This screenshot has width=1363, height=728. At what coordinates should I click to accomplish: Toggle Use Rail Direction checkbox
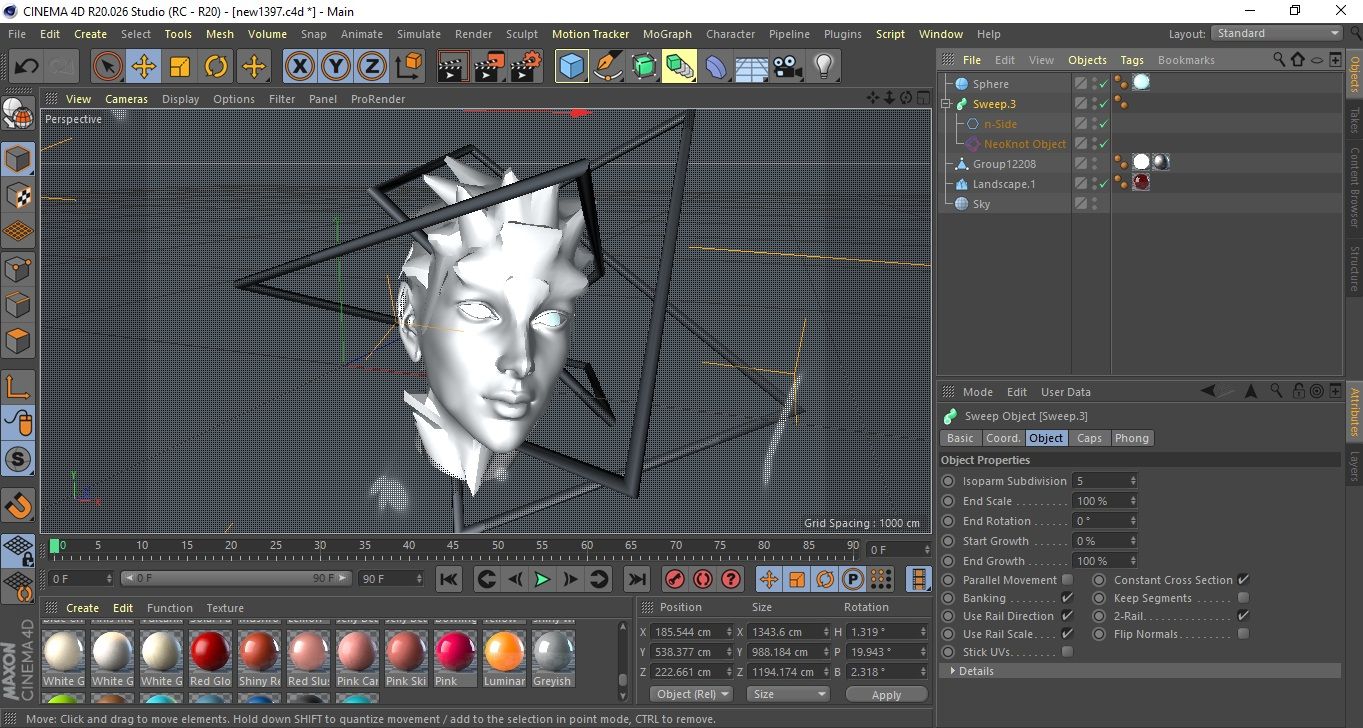[1067, 616]
